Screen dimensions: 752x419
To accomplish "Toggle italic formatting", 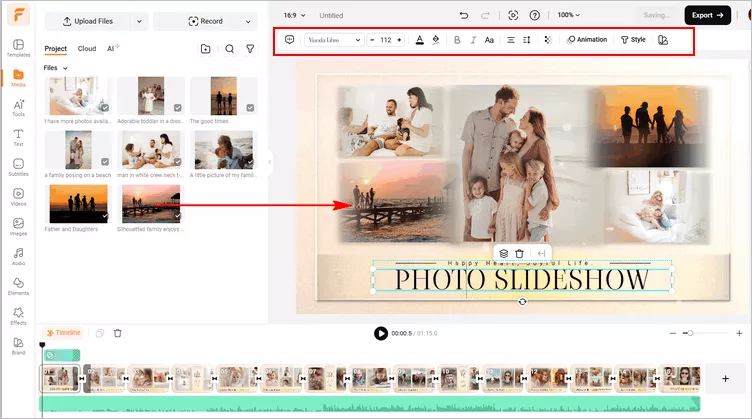I will (x=473, y=40).
